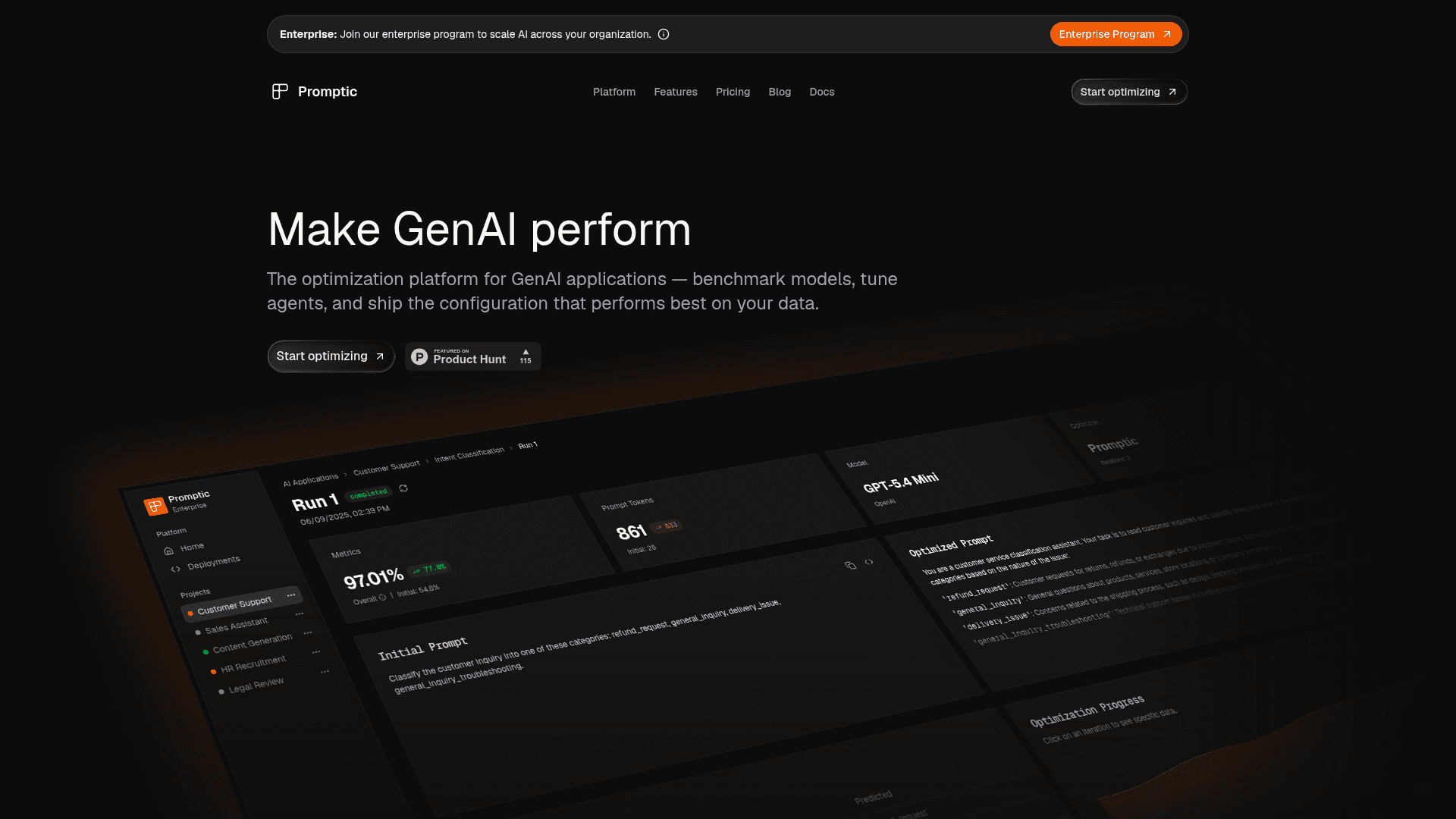Click AI Applications breadcrumb
This screenshot has height=819, width=1456.
click(311, 480)
